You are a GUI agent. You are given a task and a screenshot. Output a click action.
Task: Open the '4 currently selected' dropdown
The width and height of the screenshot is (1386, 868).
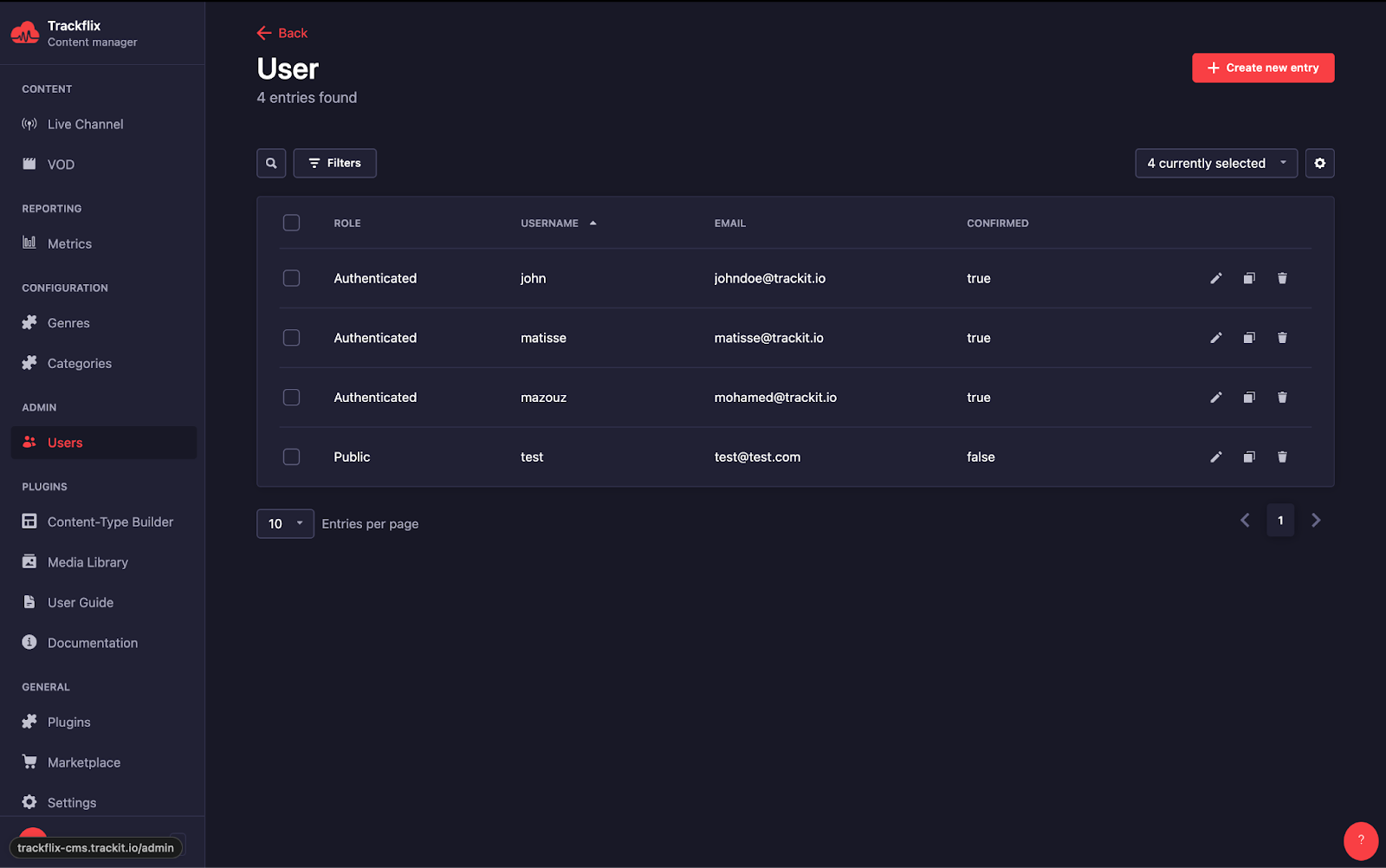pos(1216,163)
